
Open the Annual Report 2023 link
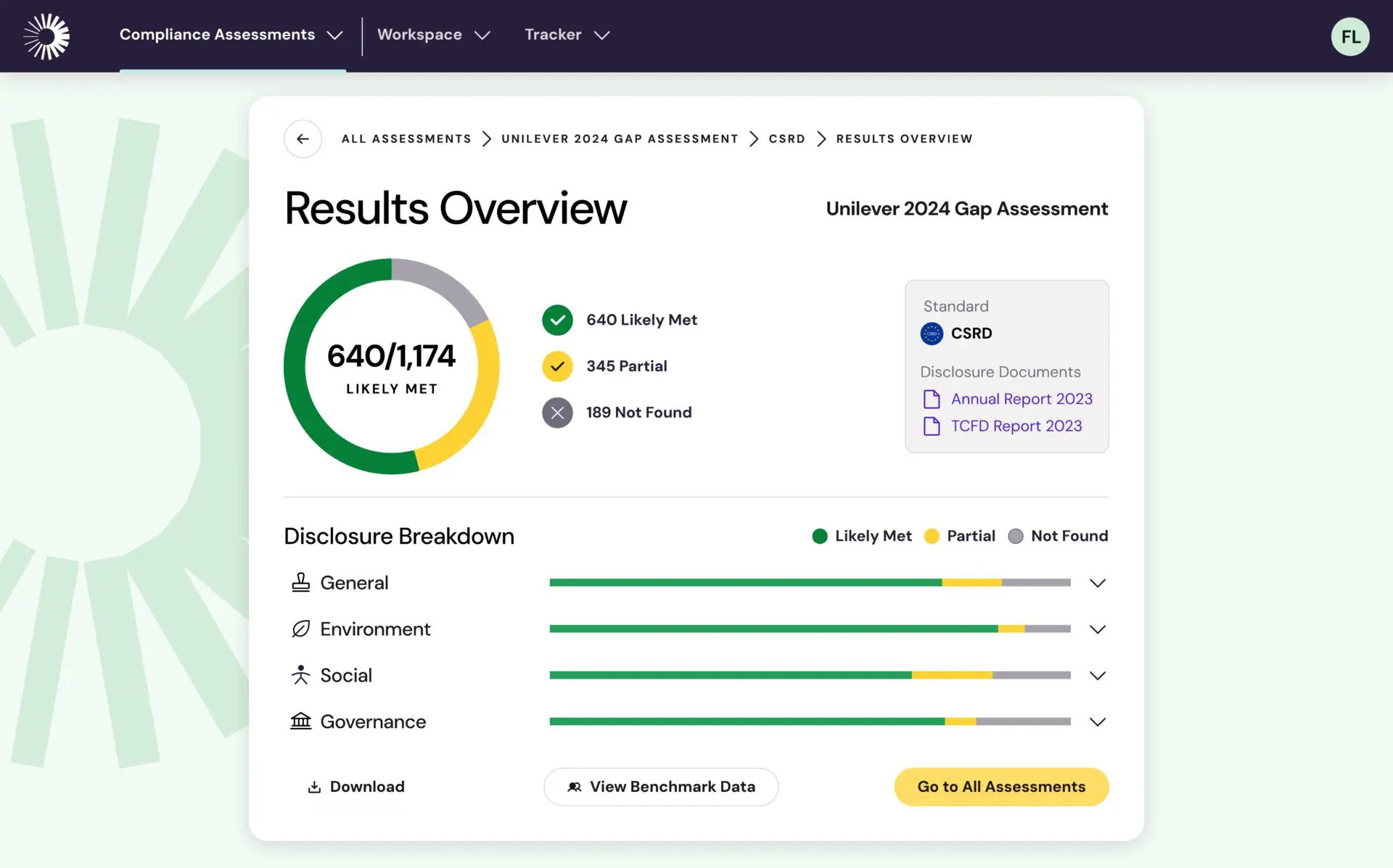[1021, 399]
